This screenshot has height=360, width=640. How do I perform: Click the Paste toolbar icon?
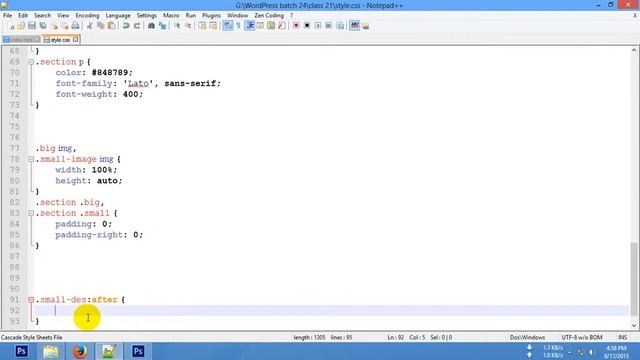click(111, 26)
